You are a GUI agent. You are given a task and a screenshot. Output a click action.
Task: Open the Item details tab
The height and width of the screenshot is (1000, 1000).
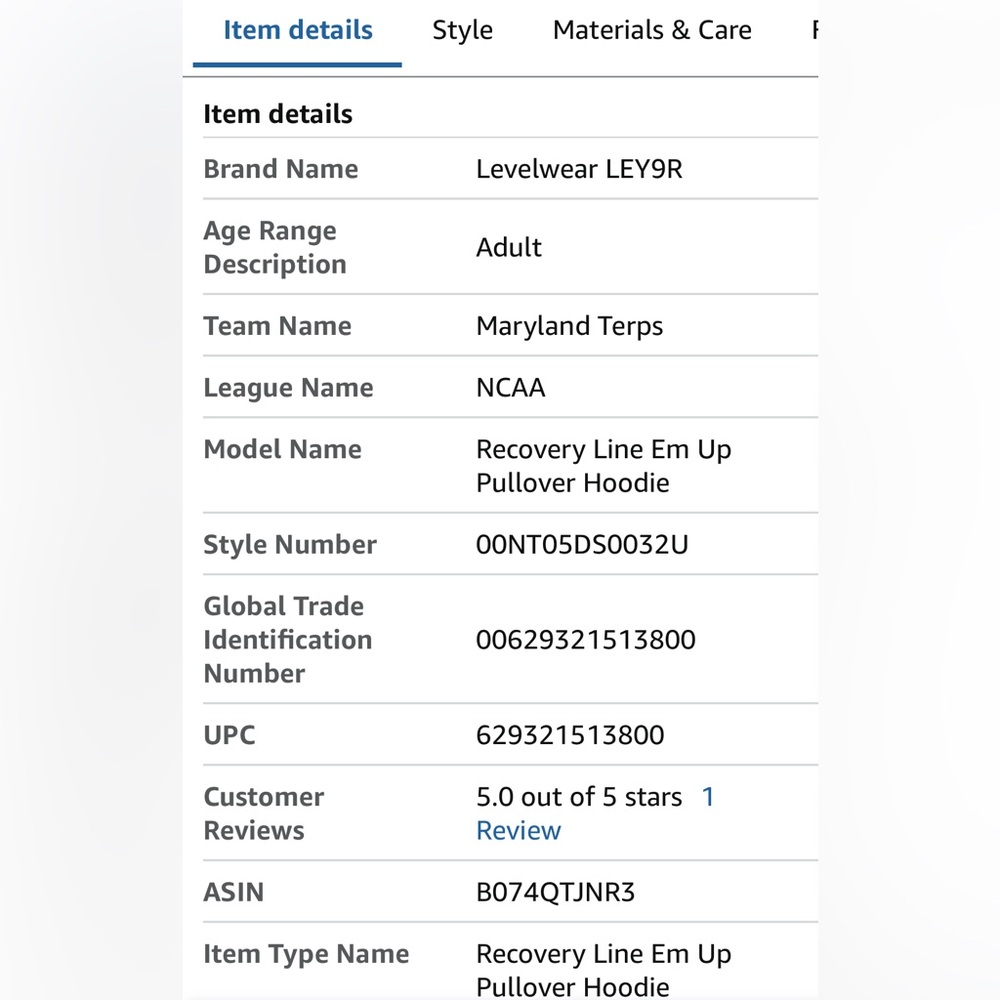297,31
